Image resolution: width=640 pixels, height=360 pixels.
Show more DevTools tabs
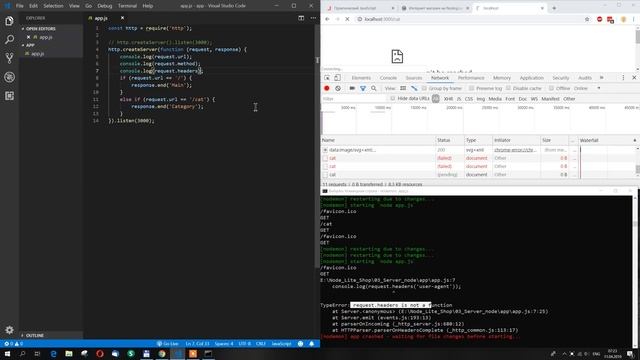602,78
